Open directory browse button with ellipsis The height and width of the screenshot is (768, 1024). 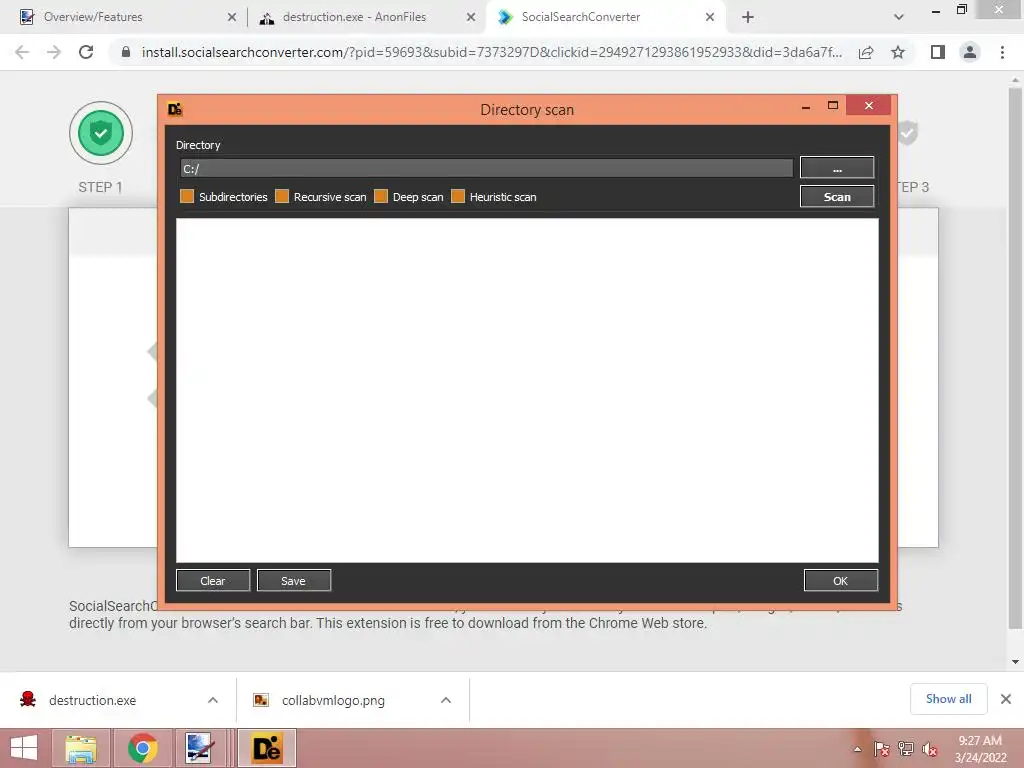[x=837, y=168]
